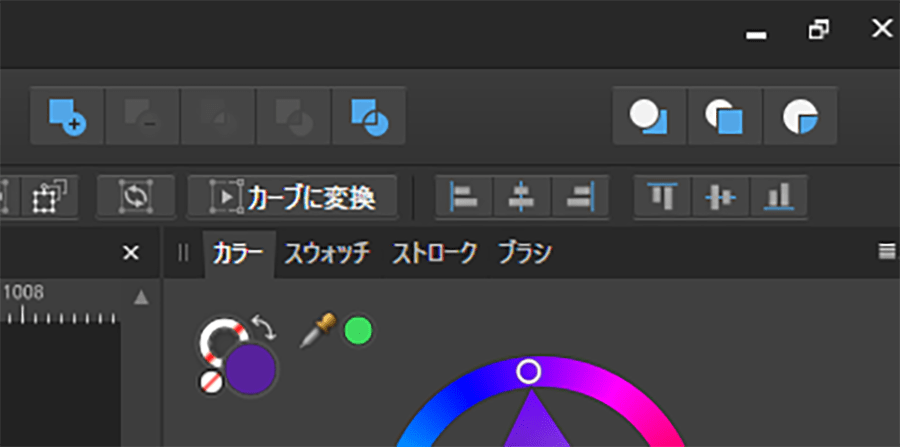Pick up the eyedropper color picker

point(318,331)
